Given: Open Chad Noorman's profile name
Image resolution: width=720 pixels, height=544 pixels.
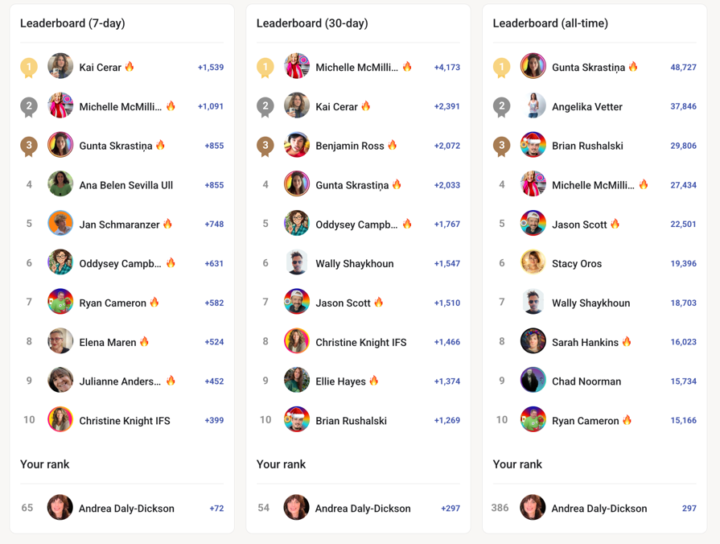Looking at the screenshot, I should pos(586,381).
